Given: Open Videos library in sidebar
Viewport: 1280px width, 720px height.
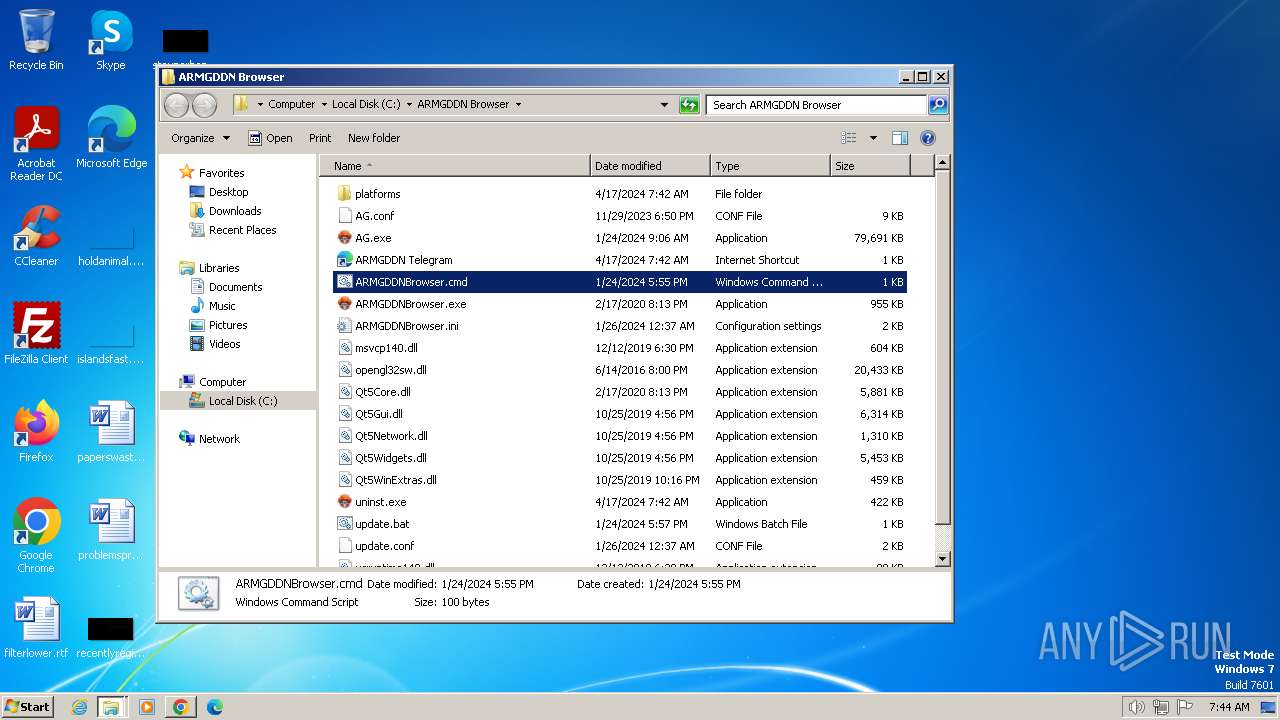Looking at the screenshot, I should pos(224,344).
